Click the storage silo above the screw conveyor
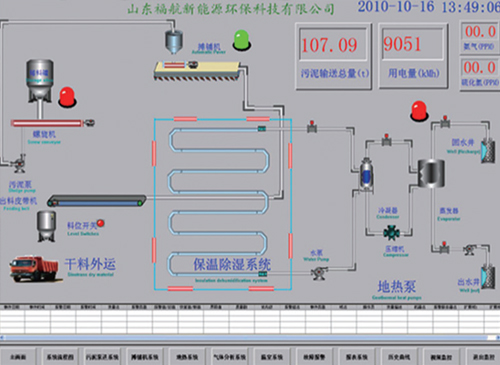This screenshot has width=500, height=365. pyautogui.click(x=40, y=81)
